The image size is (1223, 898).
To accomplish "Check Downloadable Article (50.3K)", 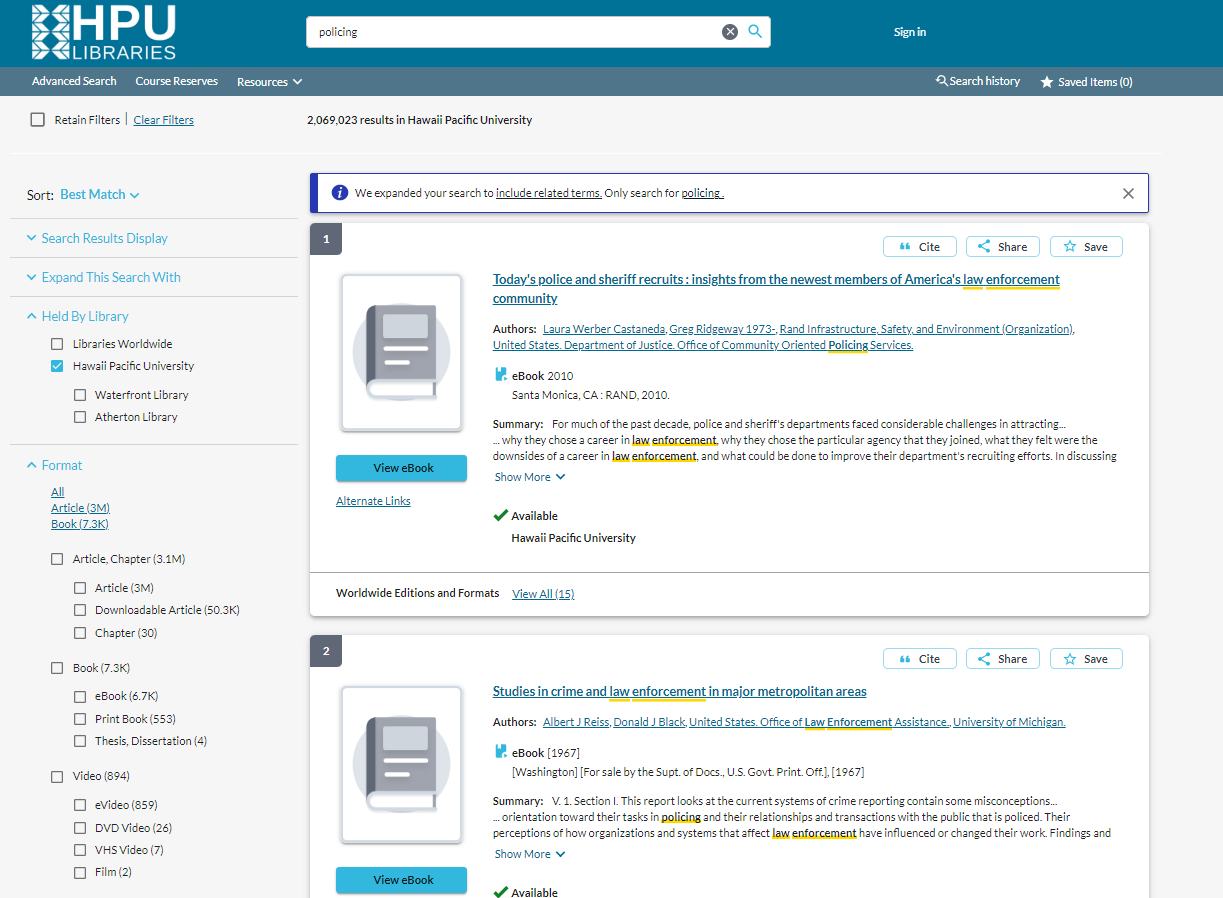I will 80,610.
